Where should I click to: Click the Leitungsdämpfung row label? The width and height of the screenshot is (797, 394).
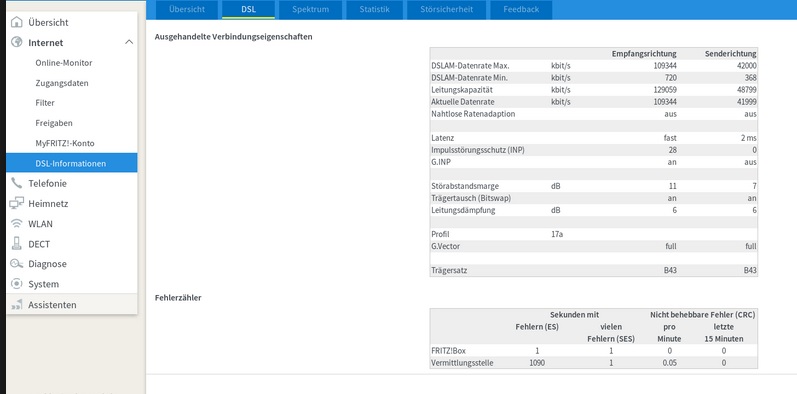click(x=463, y=210)
